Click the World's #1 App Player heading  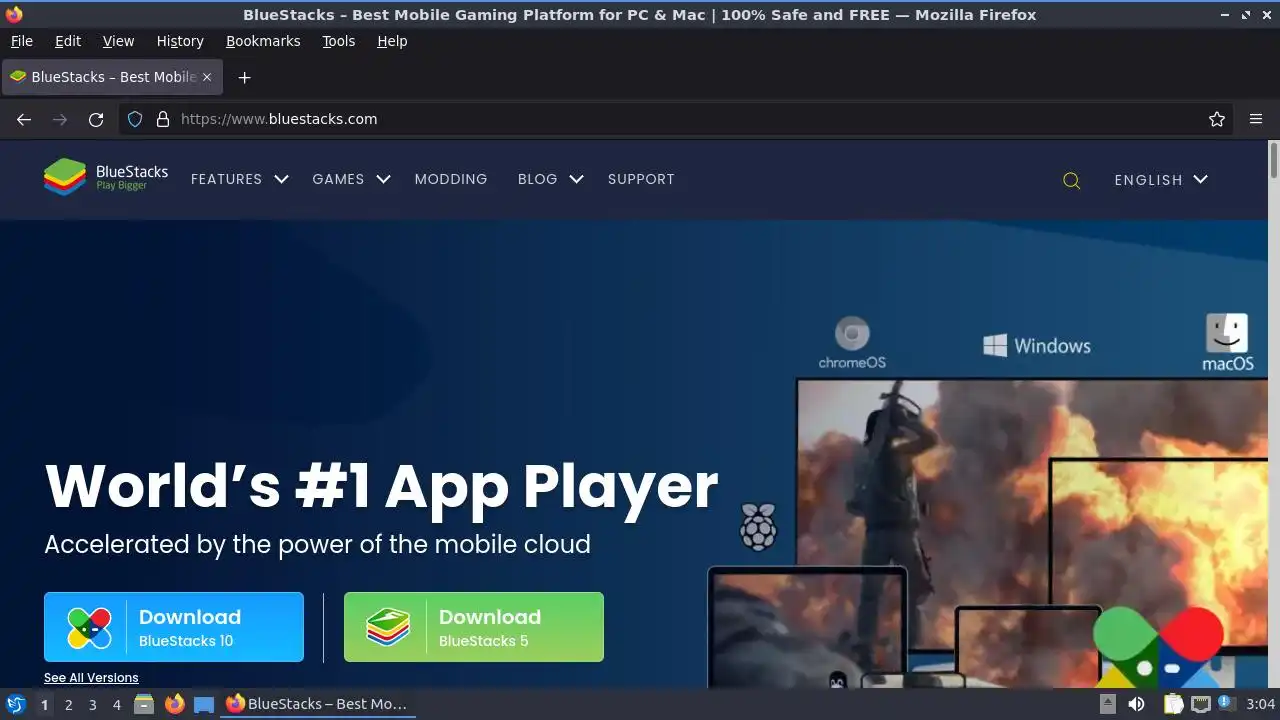(381, 486)
